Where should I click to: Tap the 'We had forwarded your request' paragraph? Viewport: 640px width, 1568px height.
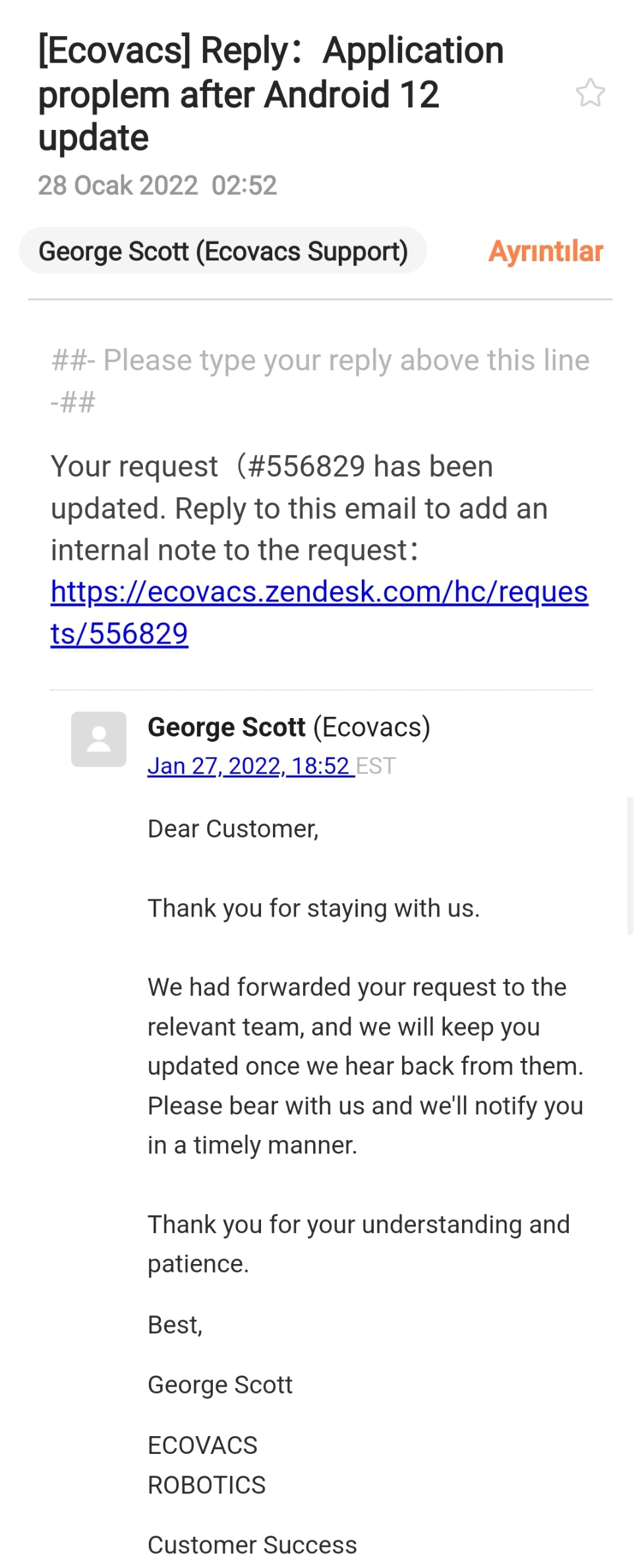point(366,1066)
